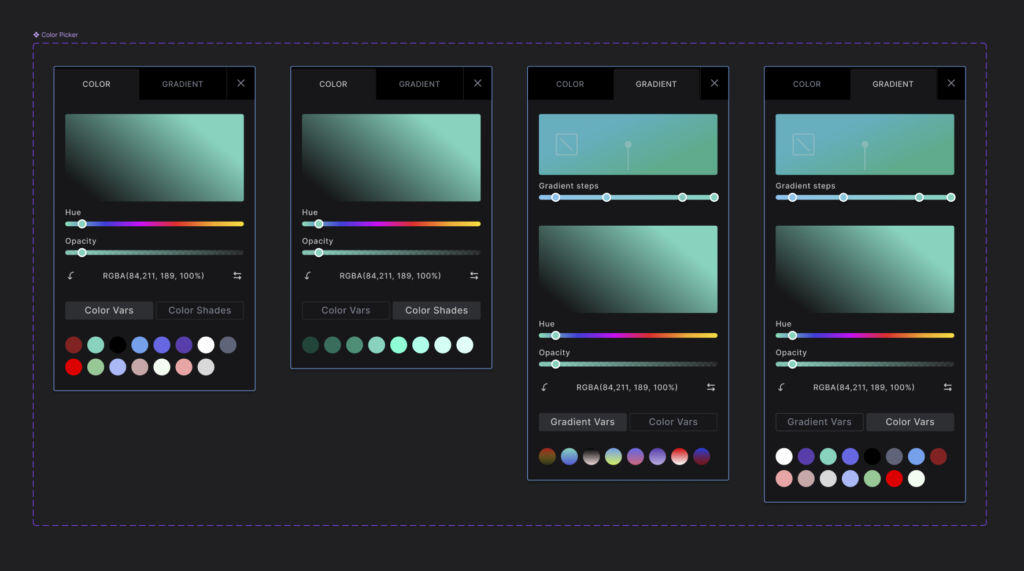
Task: Click the swap-arrows icon in the leftmost panel
Action: 237,276
